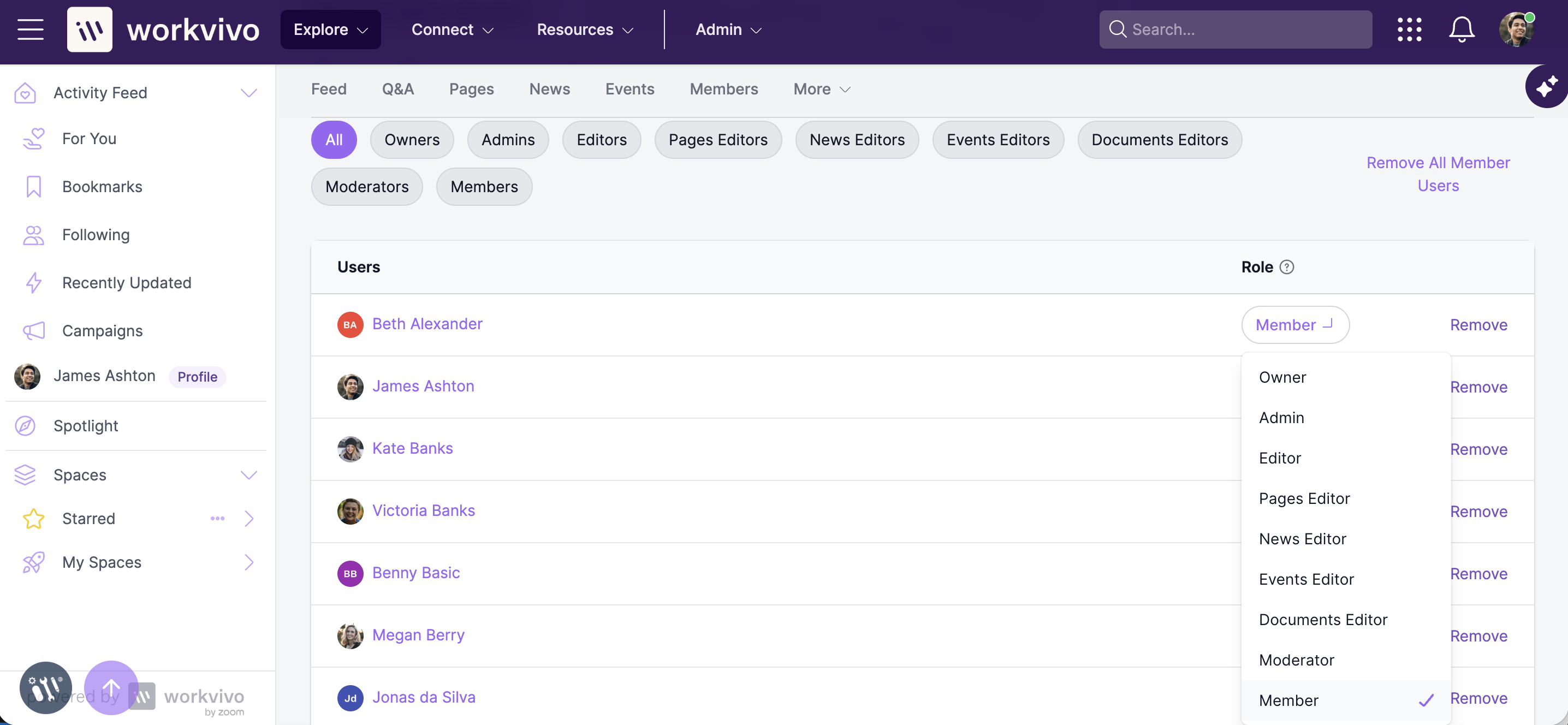Expand the More tab dropdown
1568x725 pixels.
click(822, 89)
